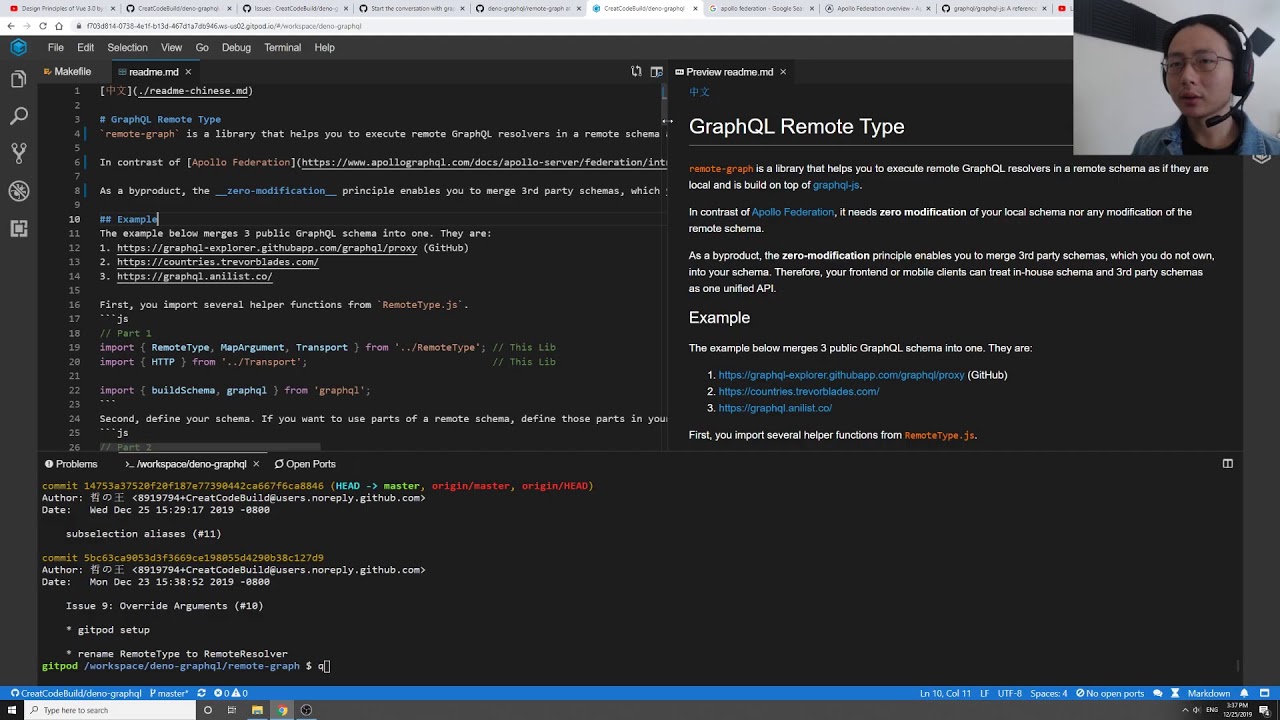This screenshot has width=1280, height=720.
Task: Toggle the bottom panel maximize icon
Action: point(1227,464)
